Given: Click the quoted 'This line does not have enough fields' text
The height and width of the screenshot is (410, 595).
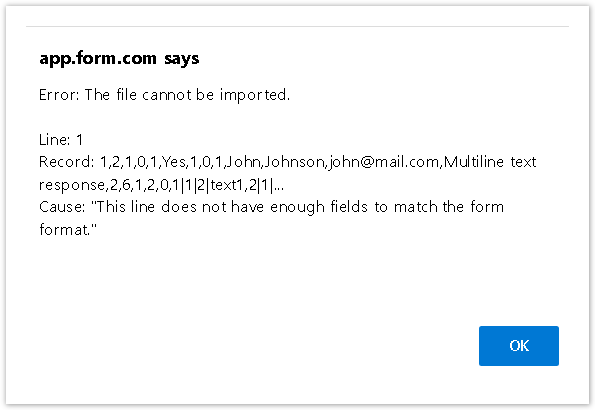Looking at the screenshot, I should (231, 207).
